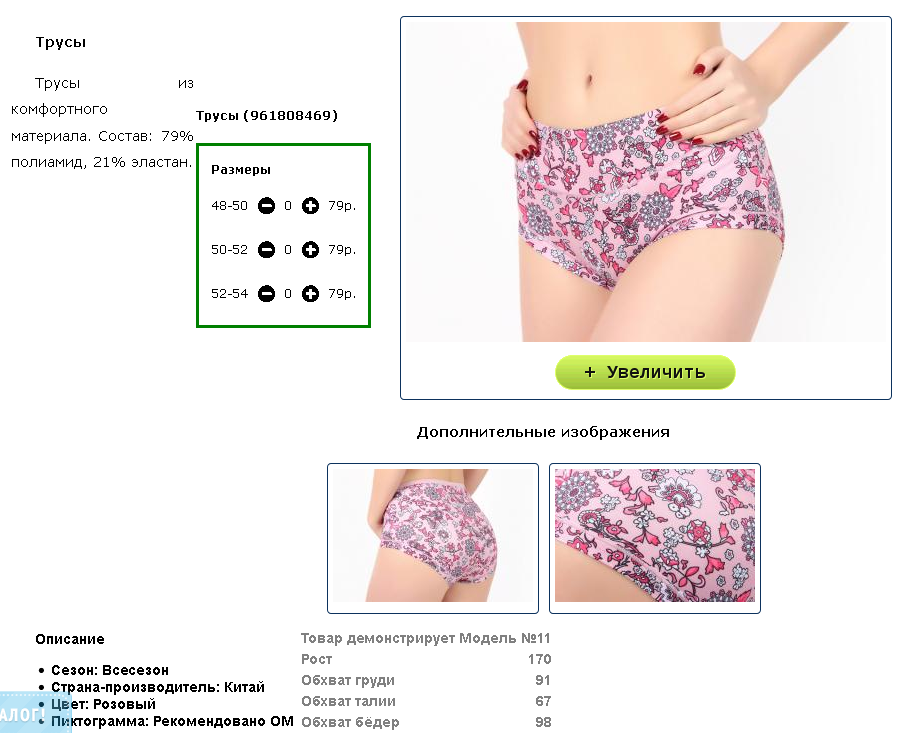Click the quantity value for size 52-54
The width and height of the screenshot is (908, 733).
(x=288, y=294)
